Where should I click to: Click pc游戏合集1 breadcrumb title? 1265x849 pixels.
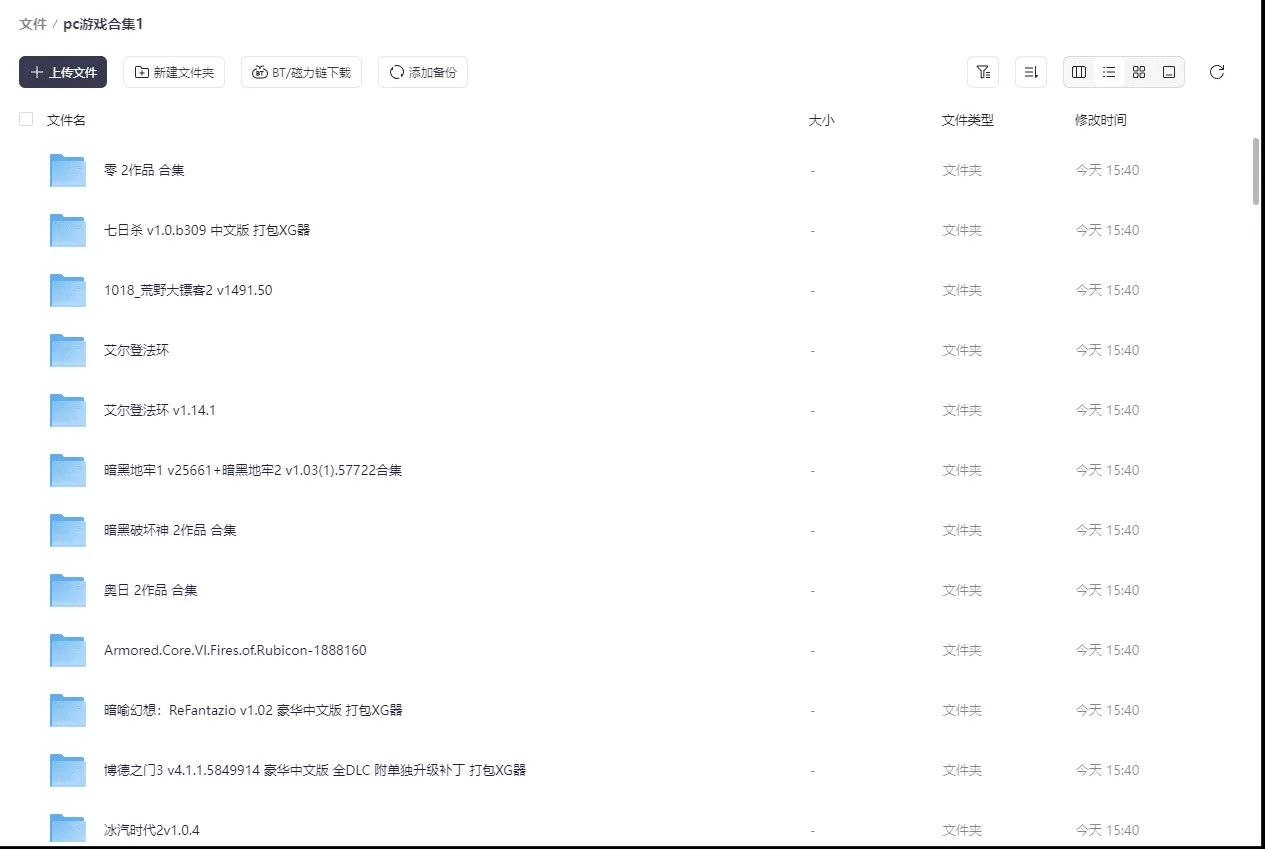click(x=103, y=24)
